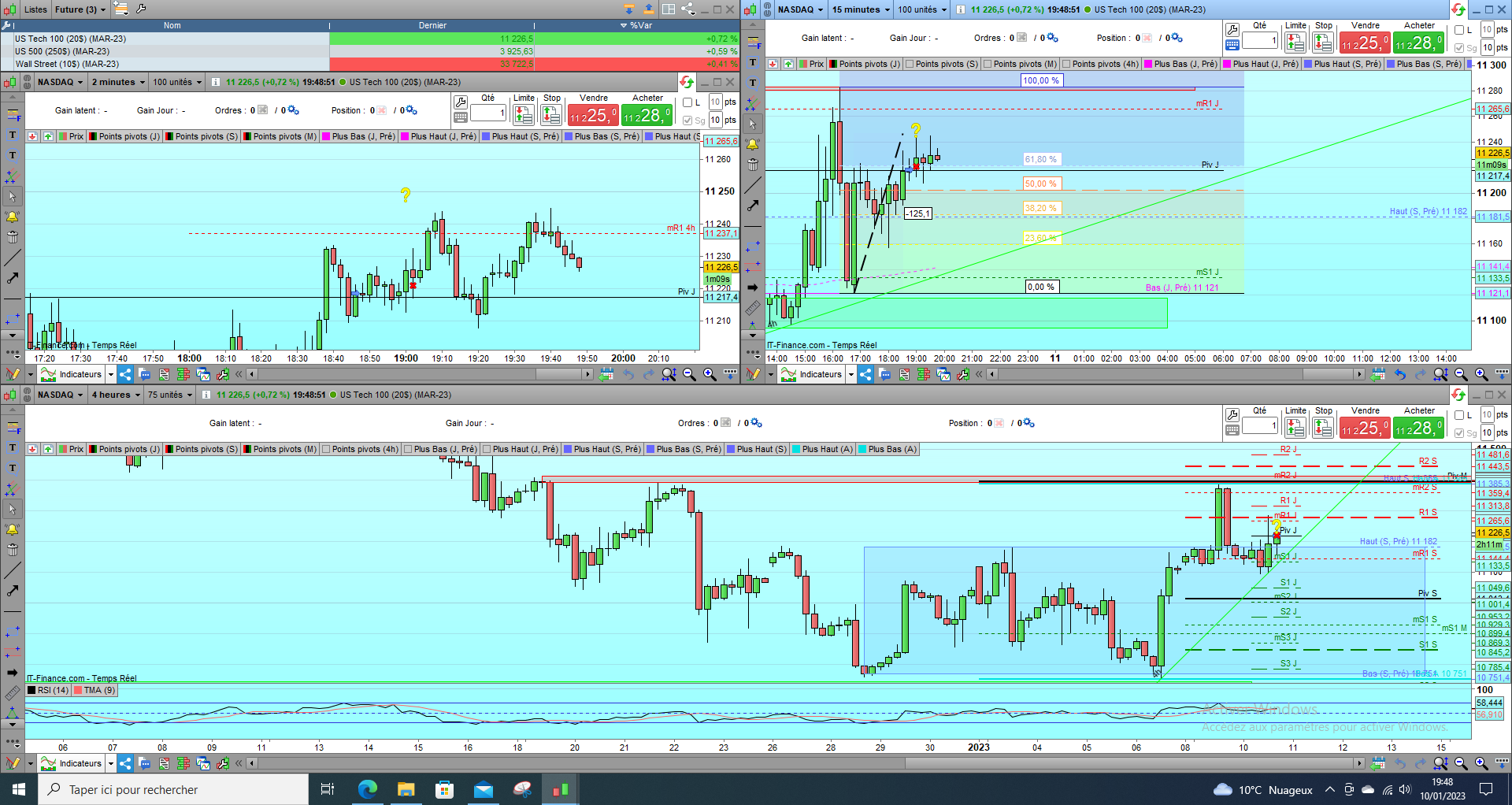Image resolution: width=1512 pixels, height=805 pixels.
Task: Click zoom-in magnifier in 4 heures chart toolbar
Action: 1481,763
